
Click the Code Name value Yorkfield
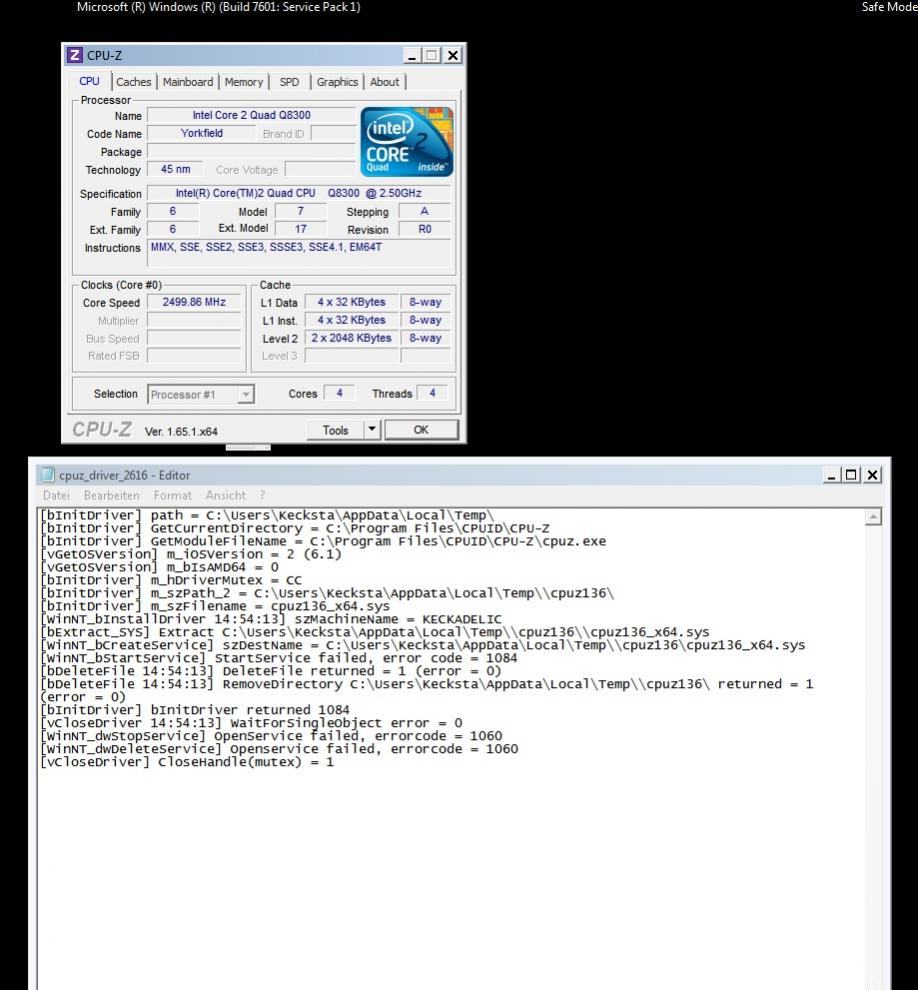[201, 133]
